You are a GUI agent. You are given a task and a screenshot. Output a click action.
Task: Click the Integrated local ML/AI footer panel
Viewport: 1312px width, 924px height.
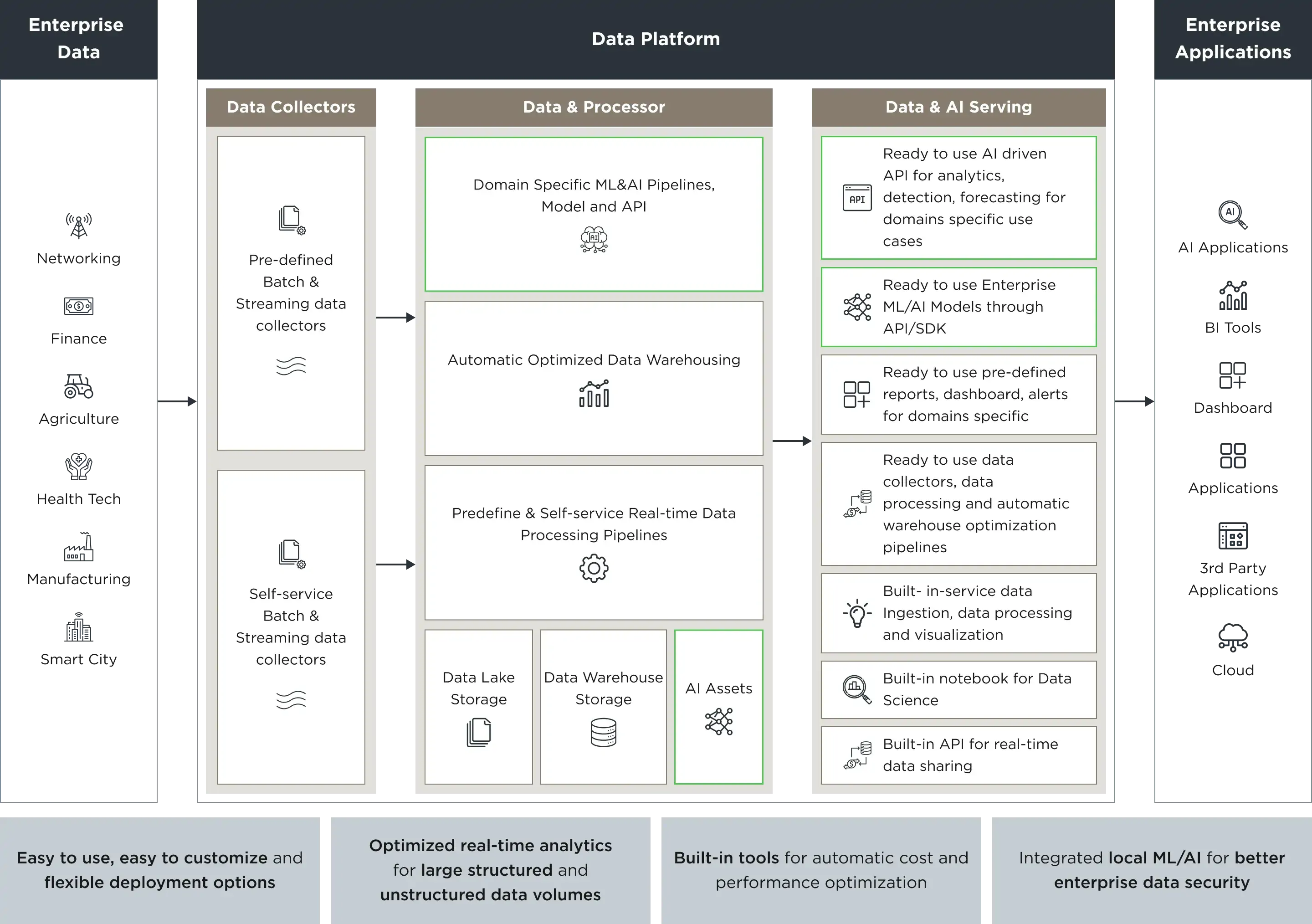pyautogui.click(x=1152, y=870)
